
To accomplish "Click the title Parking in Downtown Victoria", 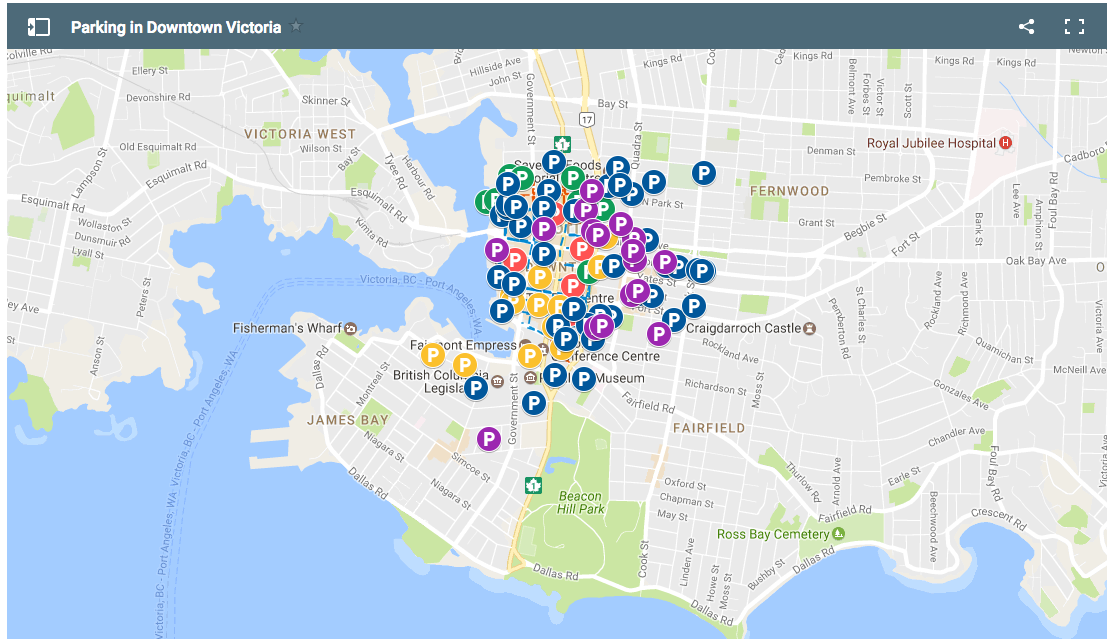I will pyautogui.click(x=176, y=28).
